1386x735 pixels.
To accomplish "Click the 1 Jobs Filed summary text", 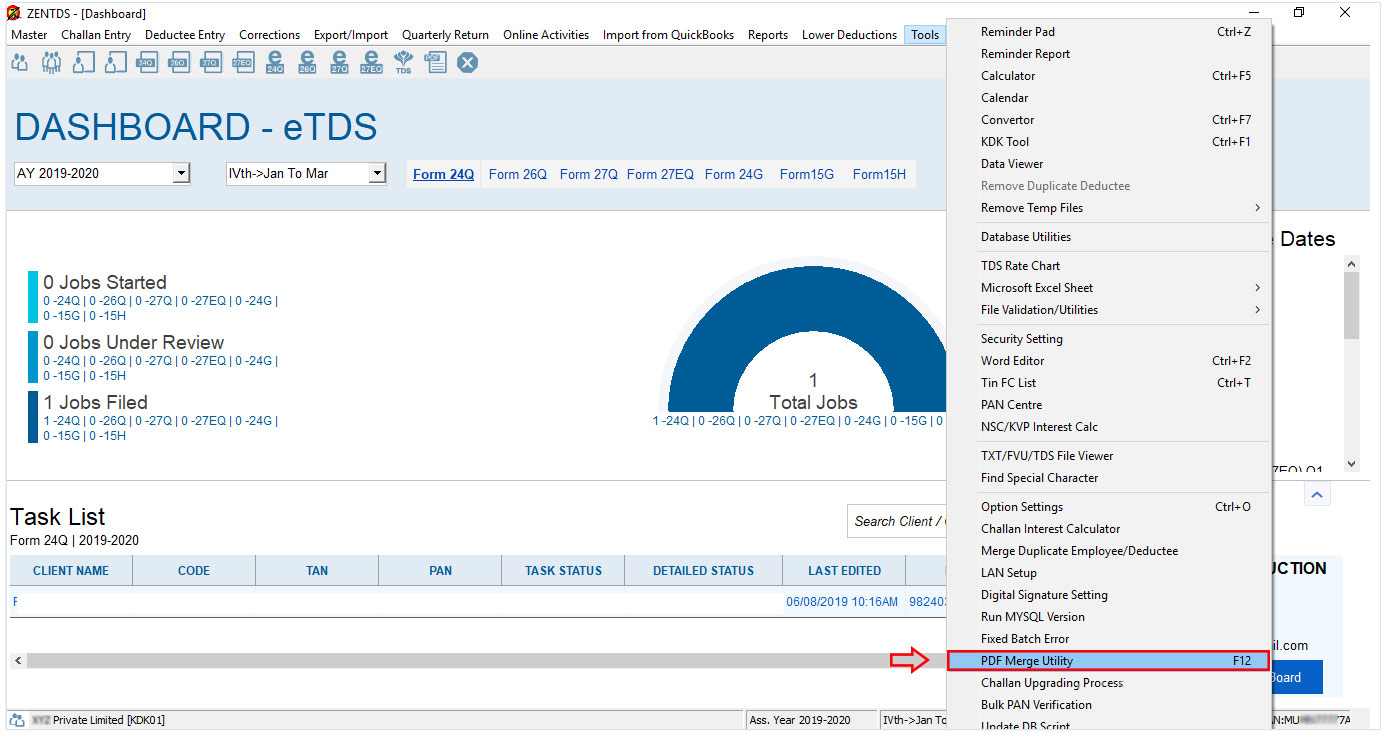I will (x=95, y=402).
